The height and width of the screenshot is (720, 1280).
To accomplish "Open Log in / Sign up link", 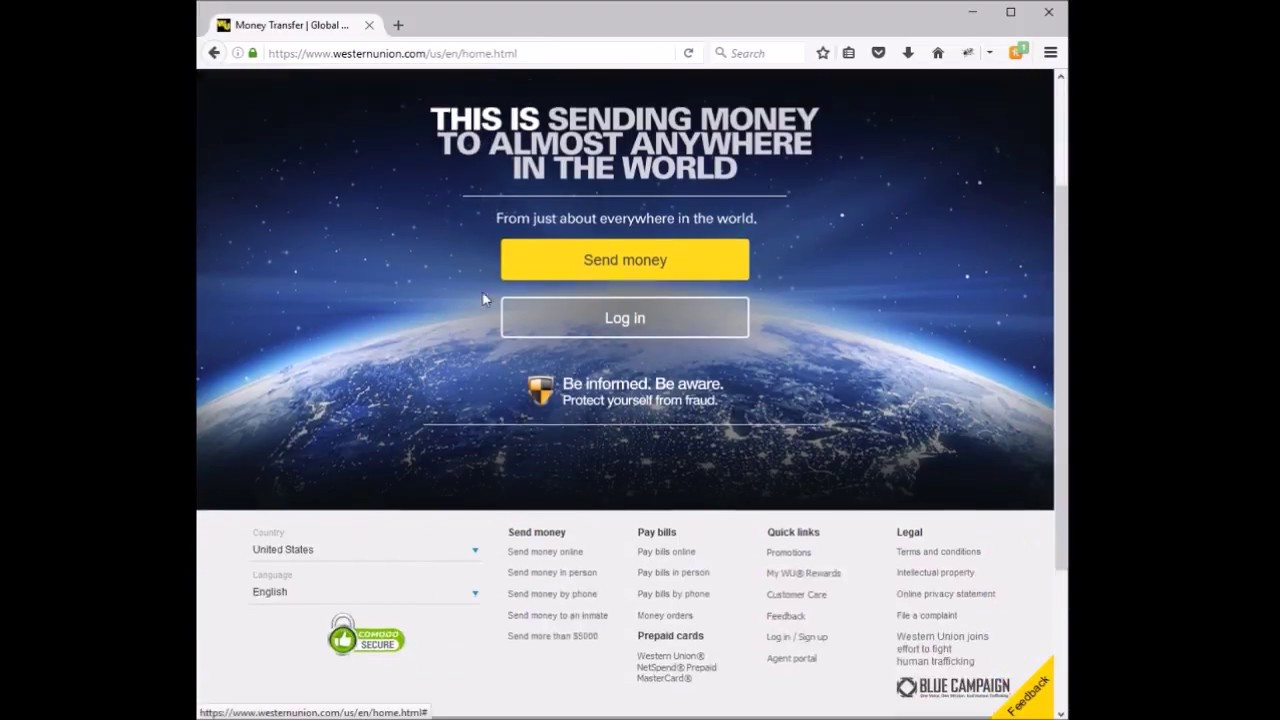I will pyautogui.click(x=797, y=637).
